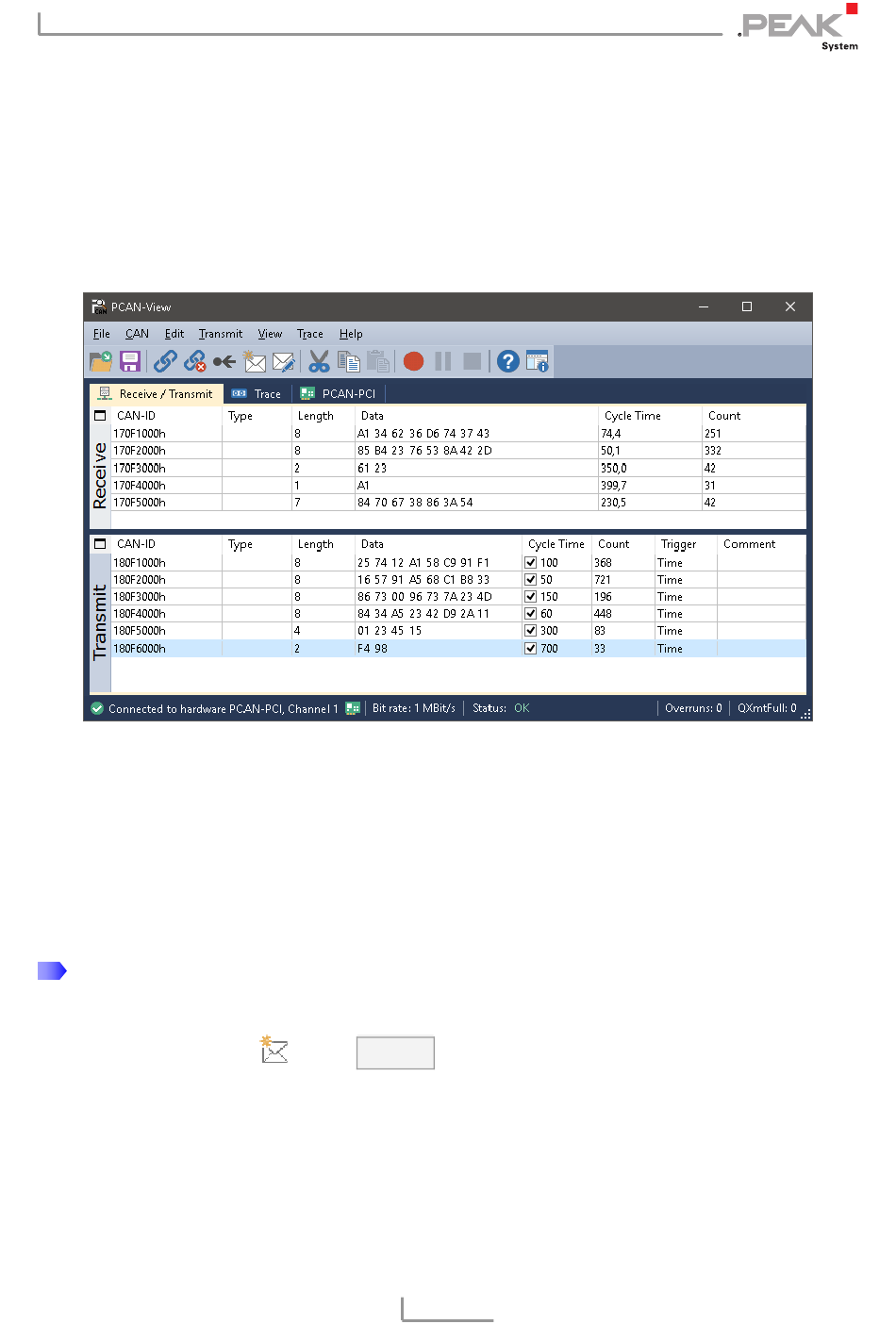Click the New Message envelope icon in toolbar
Viewport: 896px width, 1341px height.
pyautogui.click(x=255, y=361)
